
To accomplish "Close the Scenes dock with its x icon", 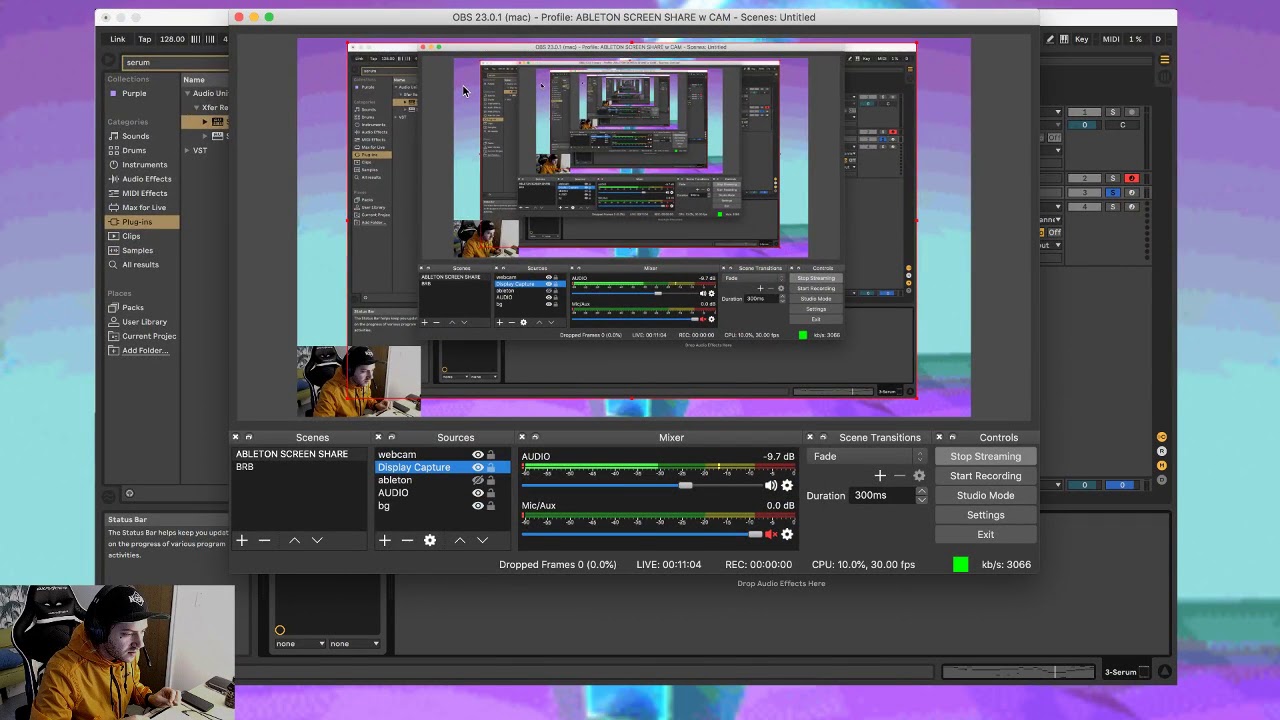I will tap(236, 437).
